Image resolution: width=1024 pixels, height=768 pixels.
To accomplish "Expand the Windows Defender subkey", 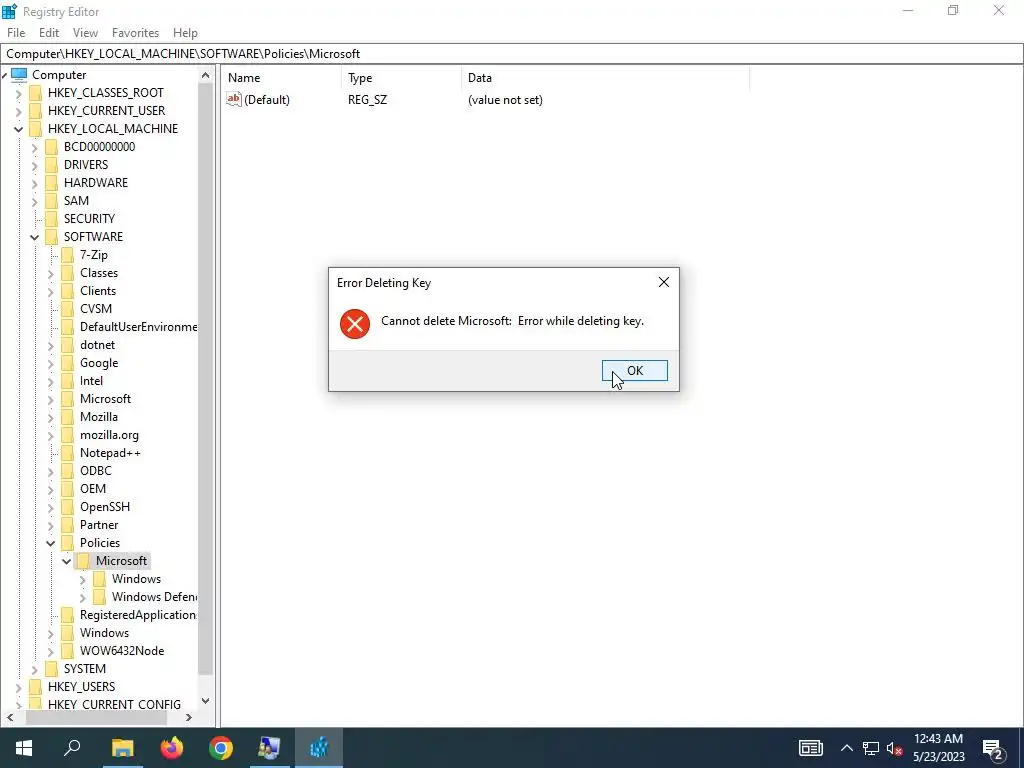I will (82, 598).
